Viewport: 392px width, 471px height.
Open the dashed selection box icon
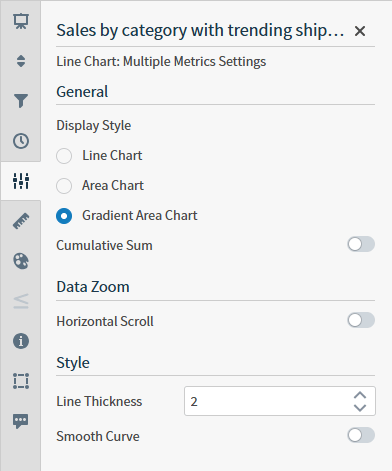(x=21, y=381)
